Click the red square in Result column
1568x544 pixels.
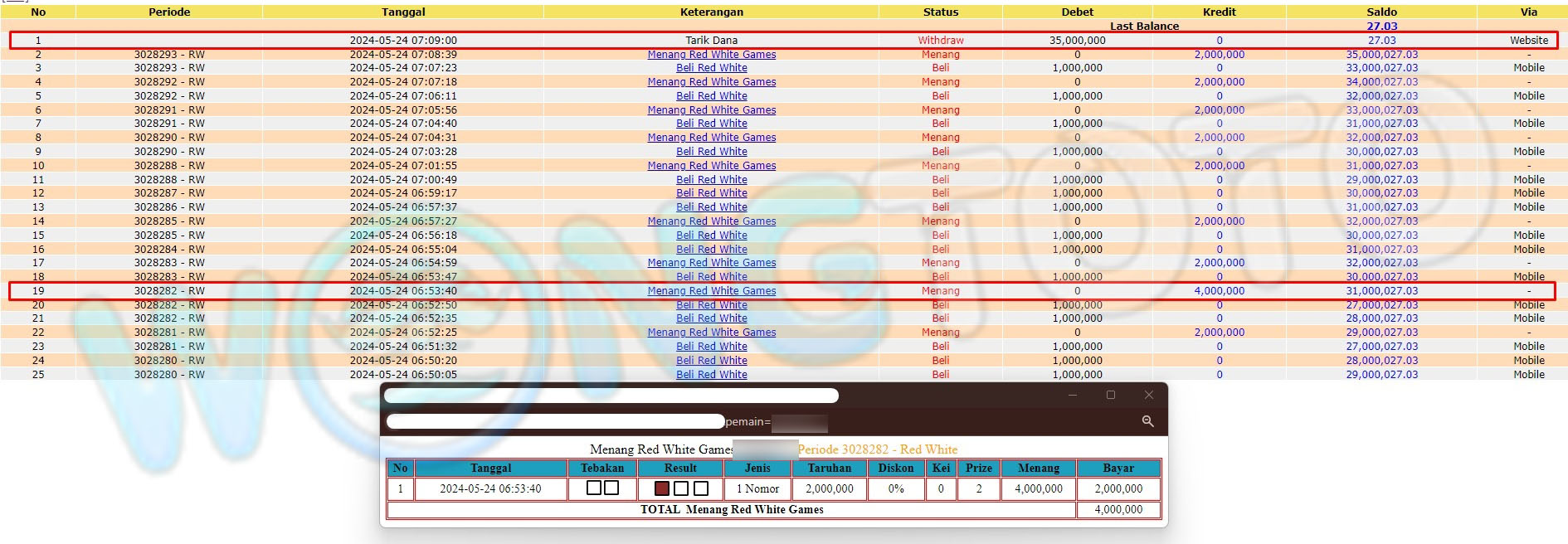(661, 488)
